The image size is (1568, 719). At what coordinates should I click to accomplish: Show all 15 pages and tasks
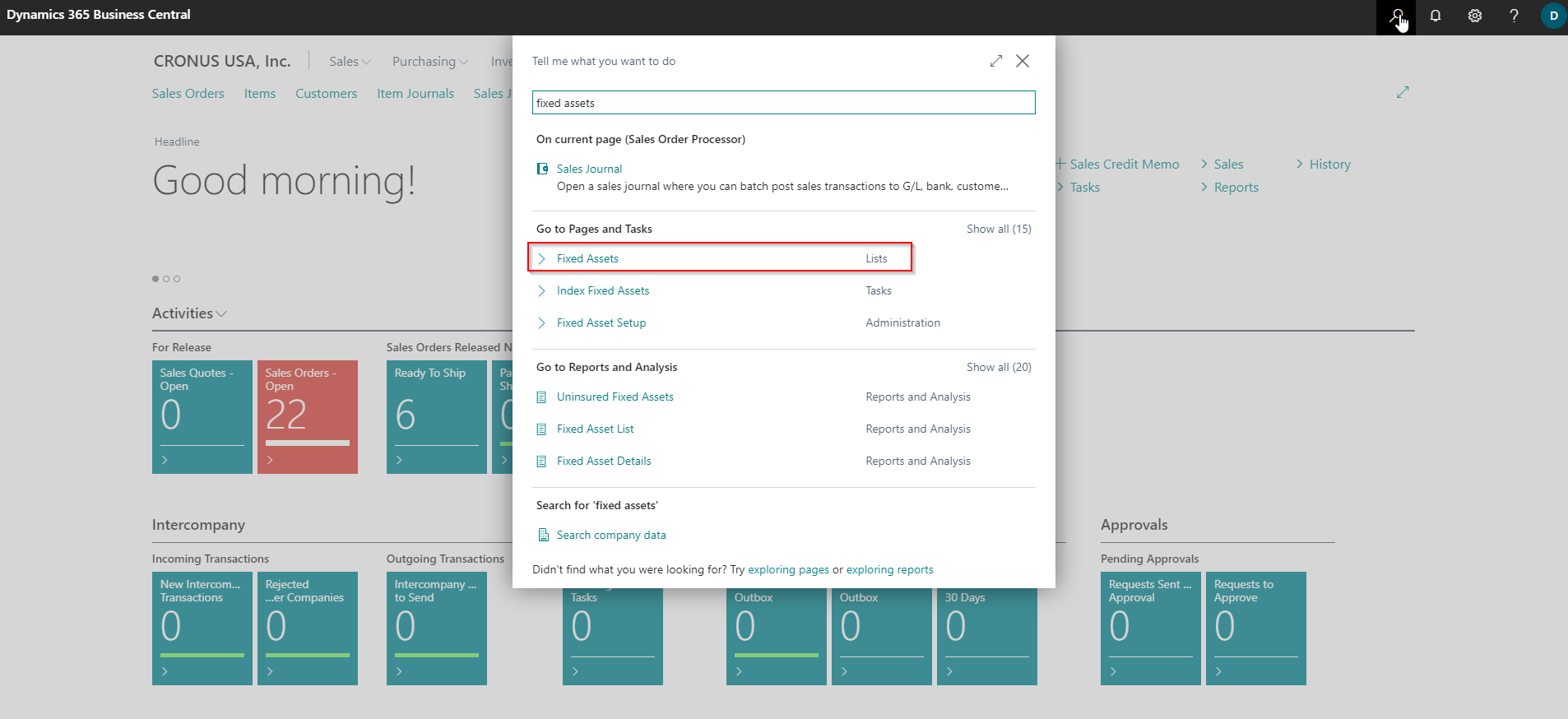[x=999, y=229]
